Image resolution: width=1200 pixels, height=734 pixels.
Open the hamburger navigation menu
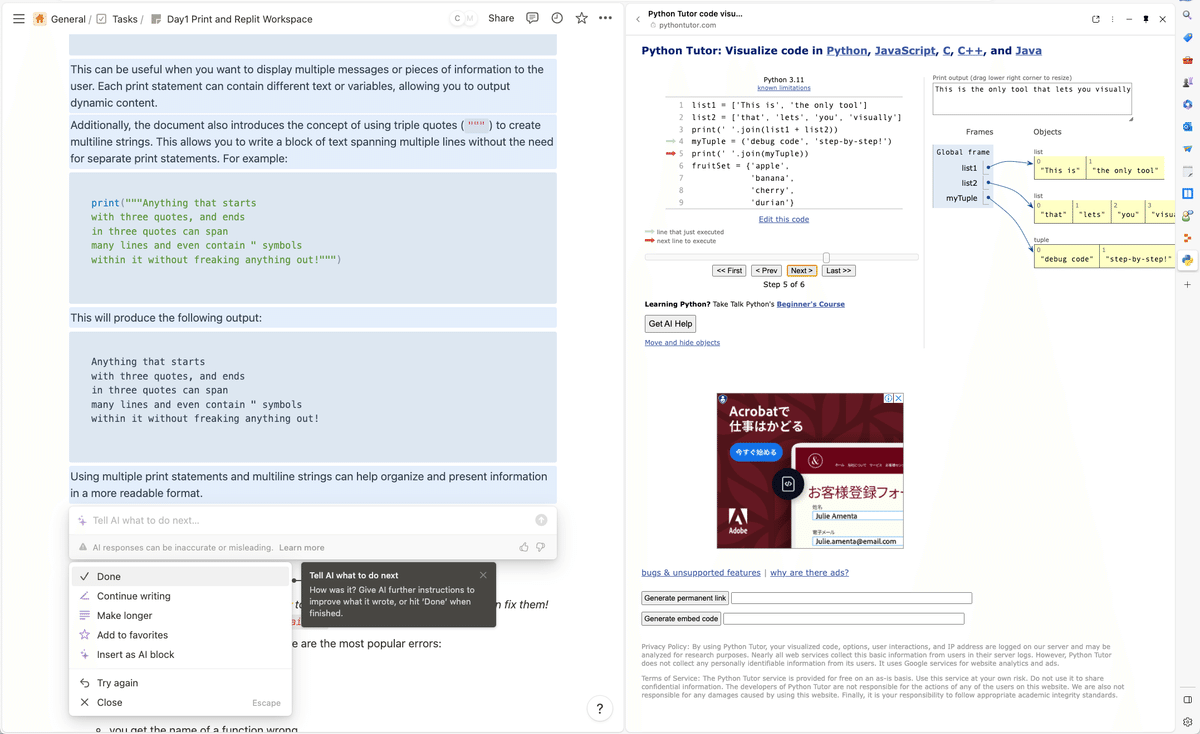[x=19, y=18]
